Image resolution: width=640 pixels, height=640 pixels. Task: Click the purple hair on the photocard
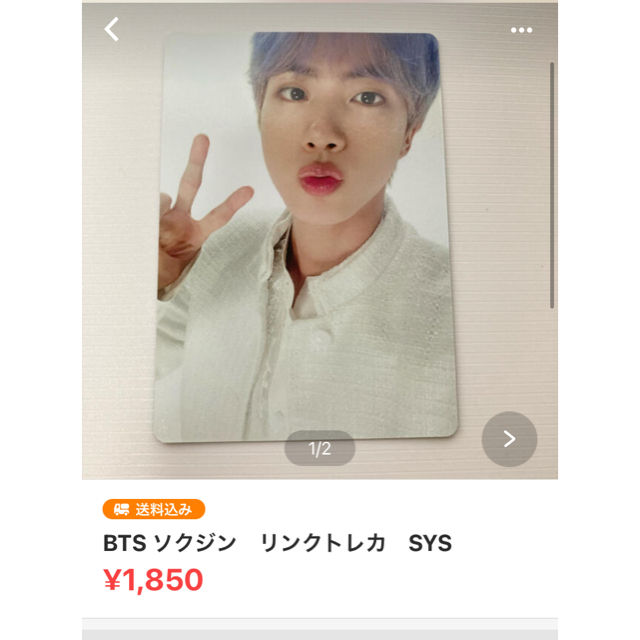click(x=343, y=57)
